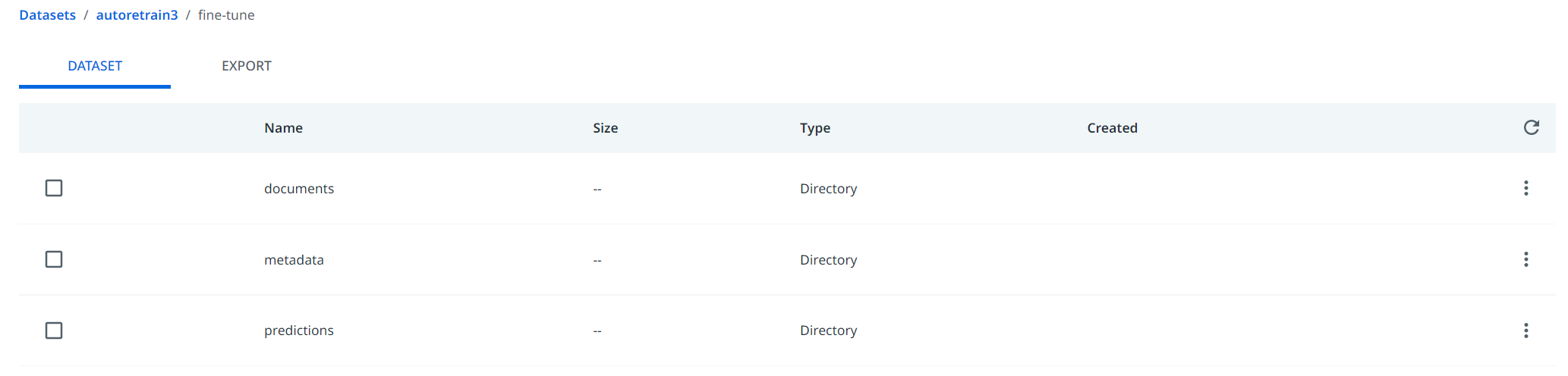
Task: Click the Size column header
Action: (x=605, y=128)
